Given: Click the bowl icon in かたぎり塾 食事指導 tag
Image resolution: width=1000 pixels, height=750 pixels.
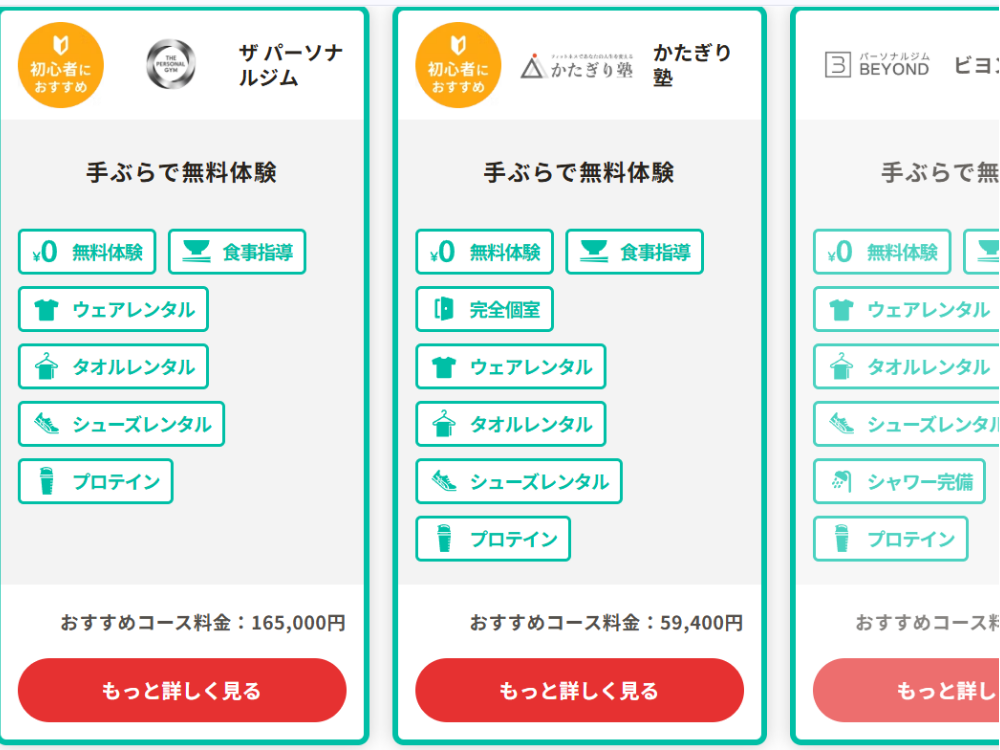Looking at the screenshot, I should [594, 252].
